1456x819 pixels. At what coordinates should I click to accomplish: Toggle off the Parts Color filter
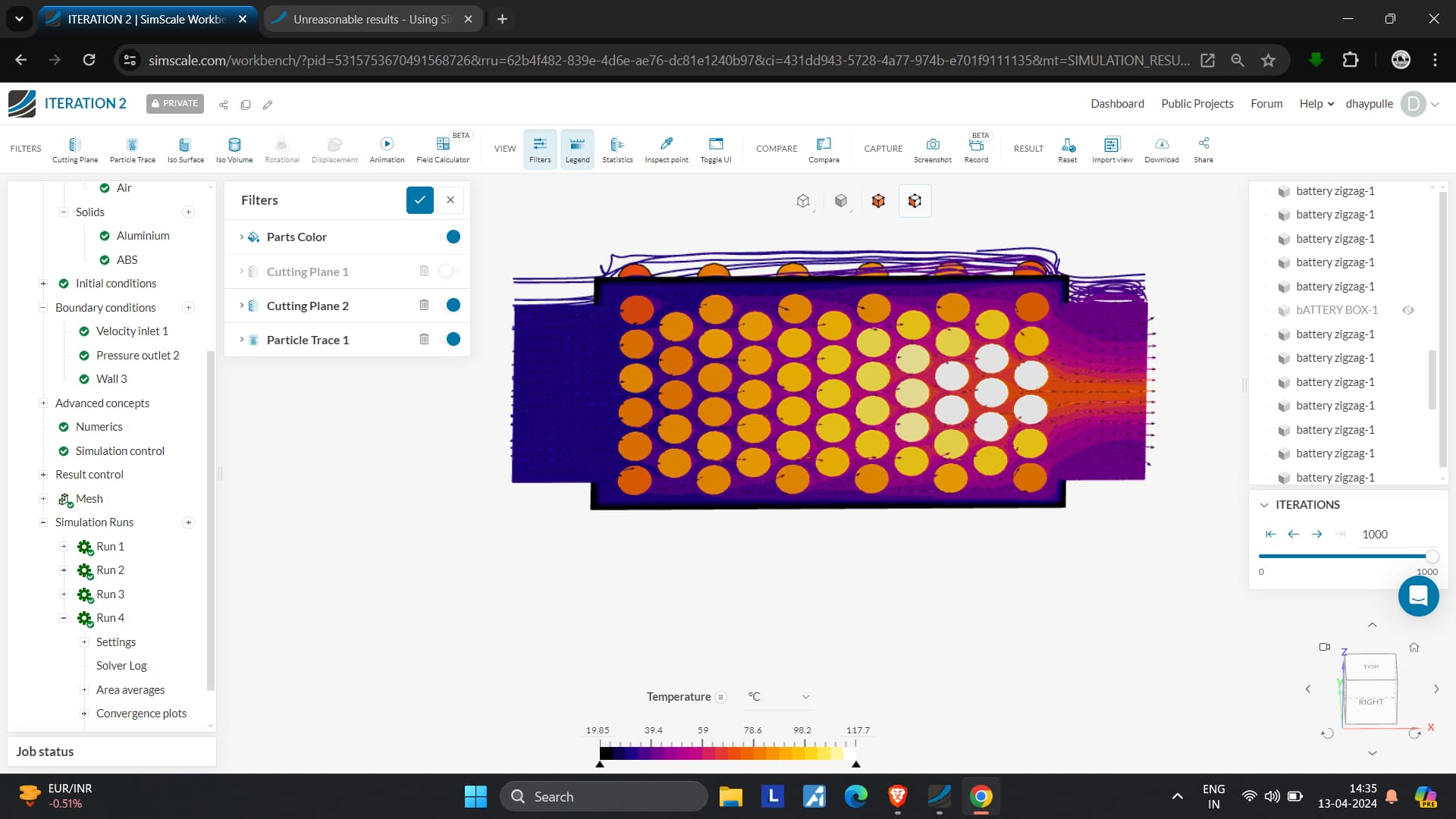tap(451, 237)
